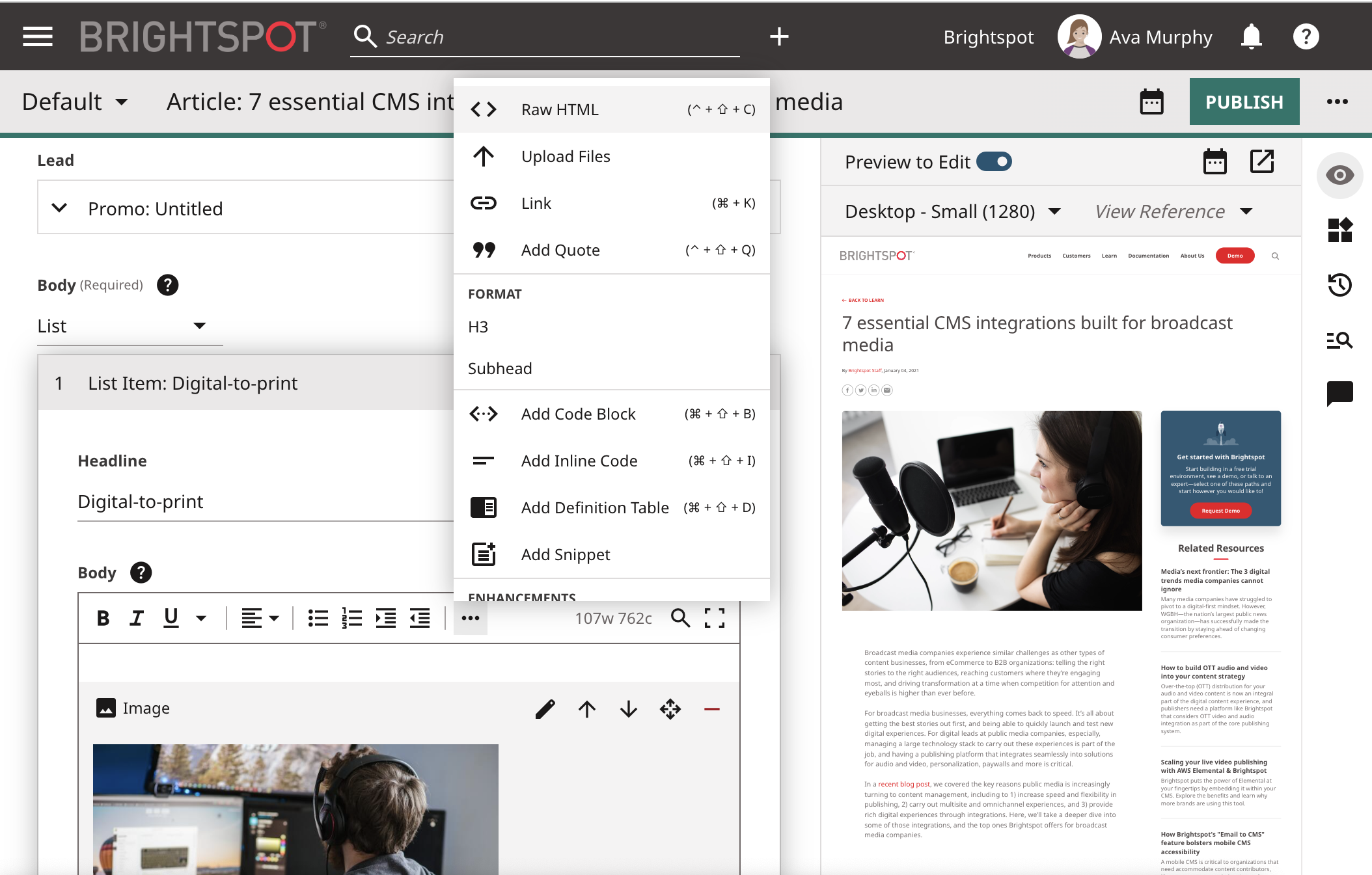Edit the Image enhancement with pencil
The height and width of the screenshot is (875, 1372).
click(545, 708)
